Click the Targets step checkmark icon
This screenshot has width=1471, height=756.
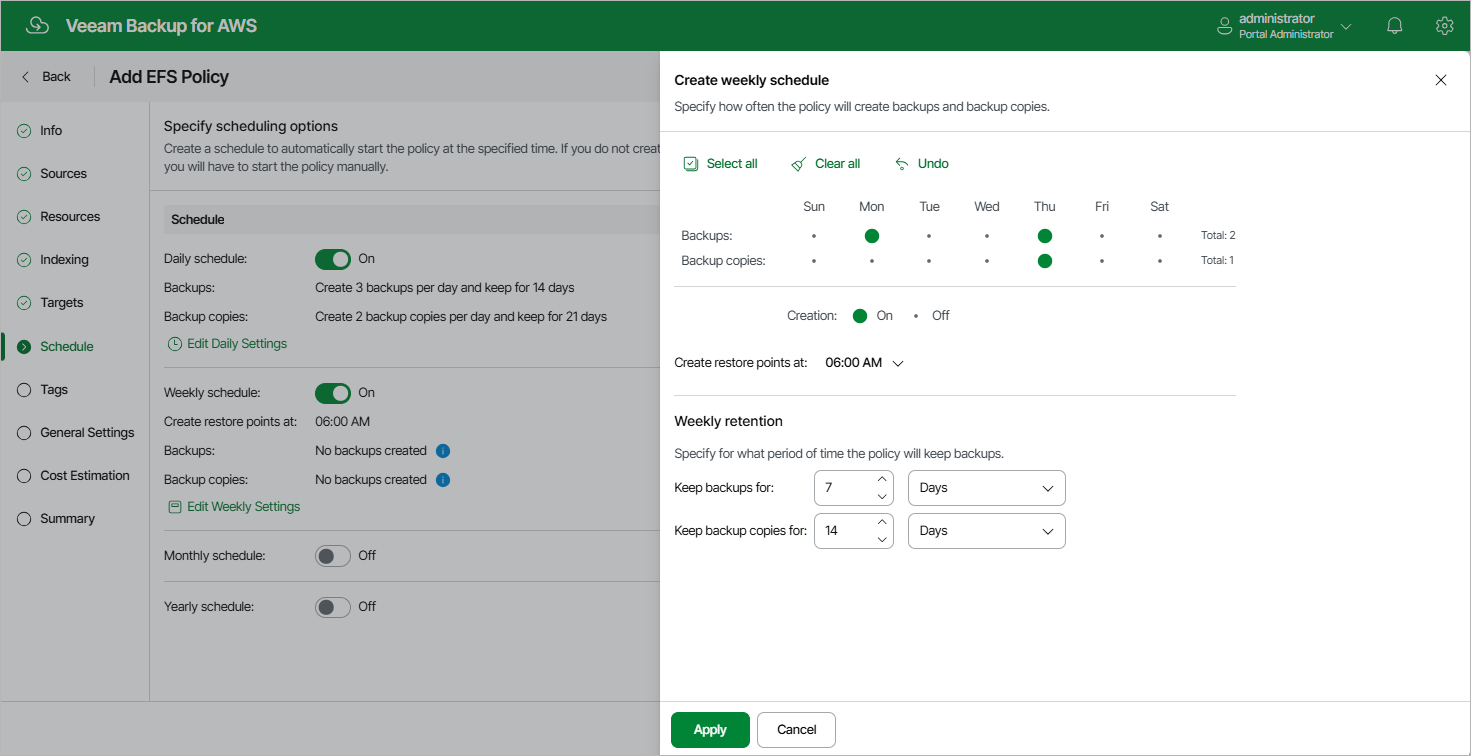pos(24,303)
